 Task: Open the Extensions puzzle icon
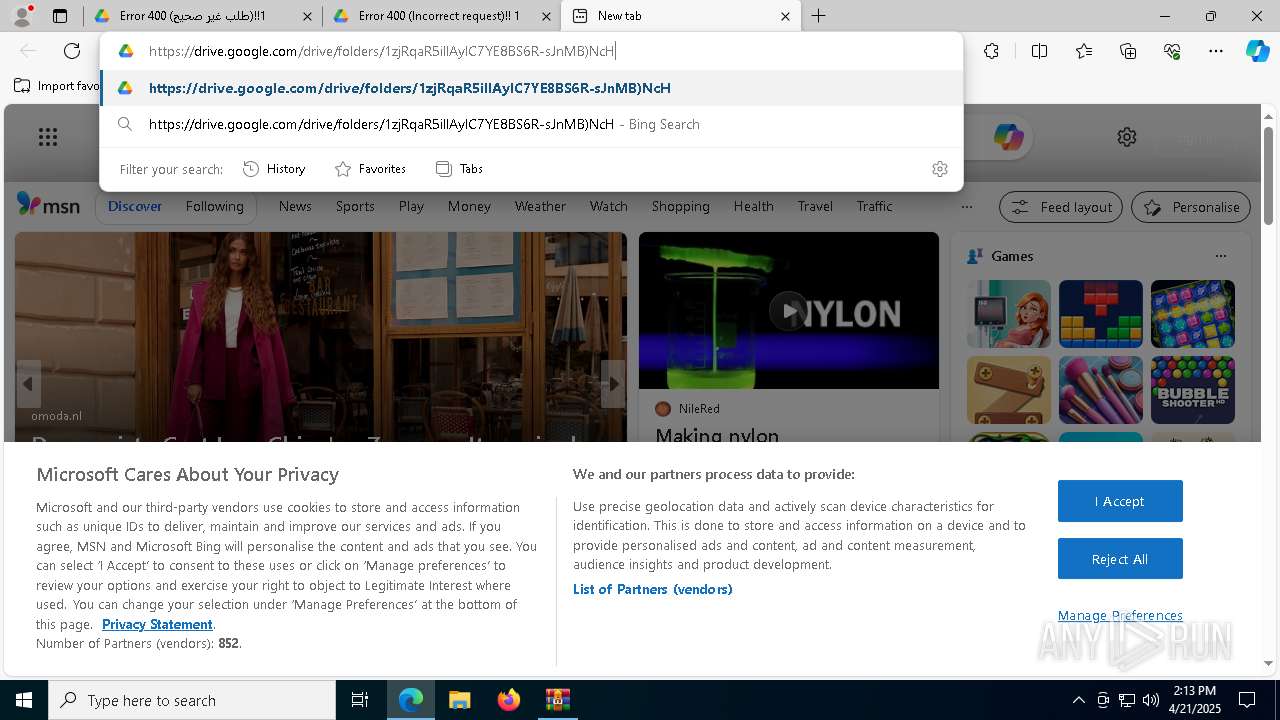click(991, 51)
